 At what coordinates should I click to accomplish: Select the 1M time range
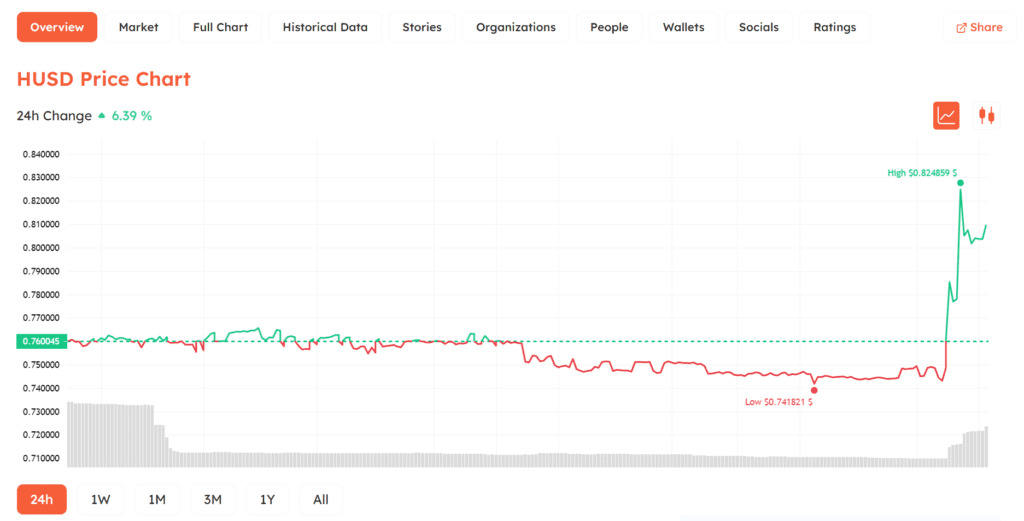[157, 499]
